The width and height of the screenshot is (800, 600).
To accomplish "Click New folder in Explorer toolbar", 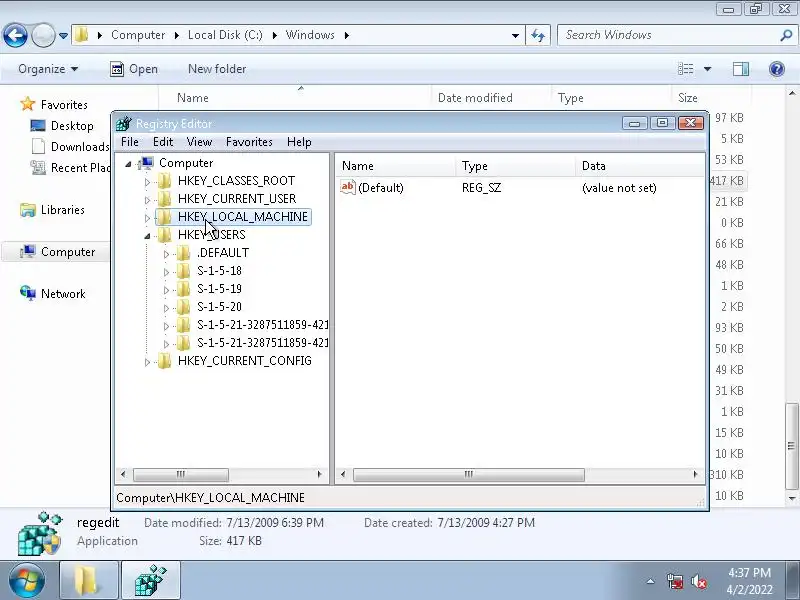I will [217, 69].
